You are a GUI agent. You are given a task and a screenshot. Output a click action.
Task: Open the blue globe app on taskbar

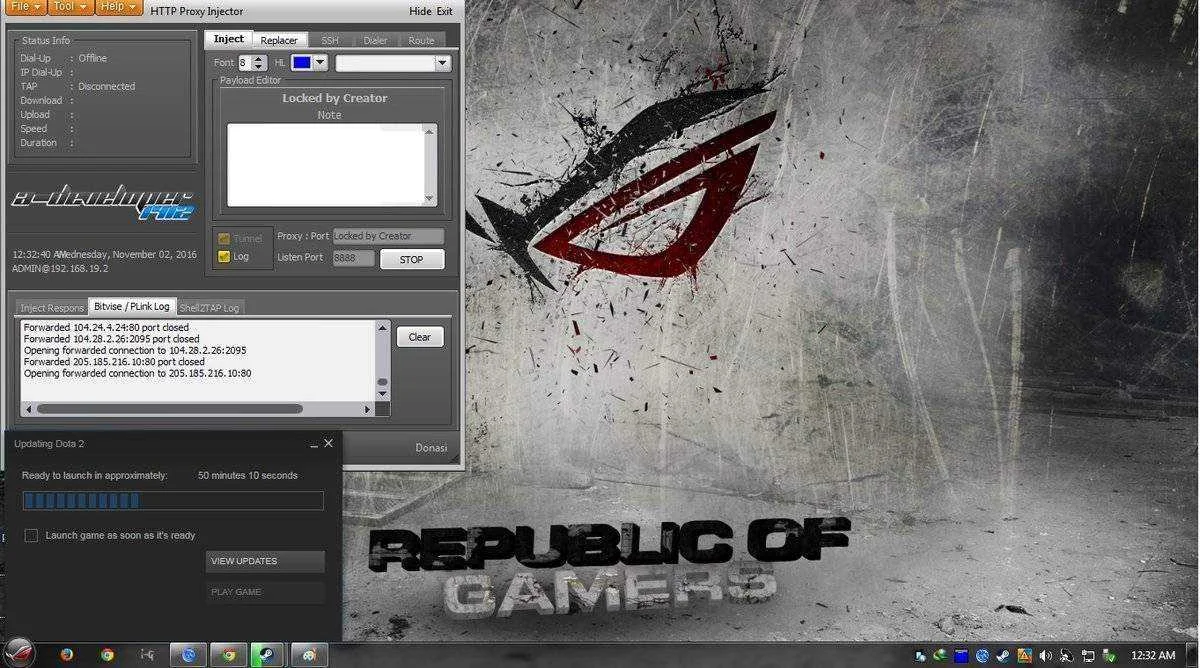[x=188, y=655]
